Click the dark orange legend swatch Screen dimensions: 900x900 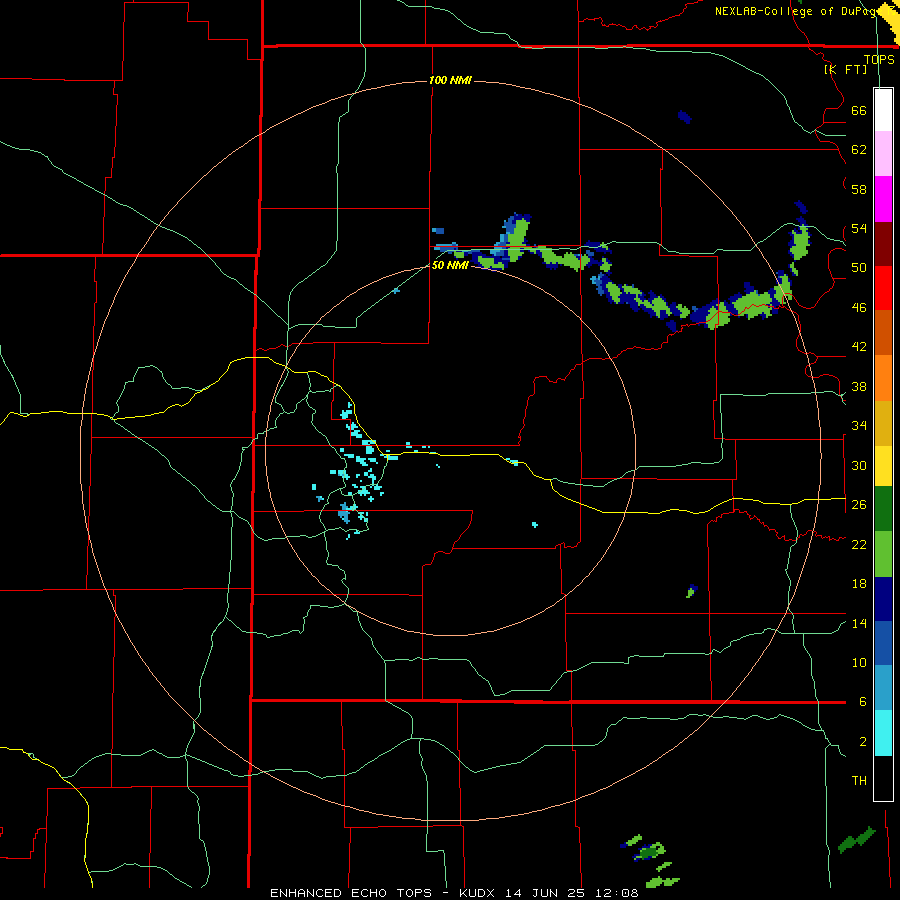click(x=883, y=333)
